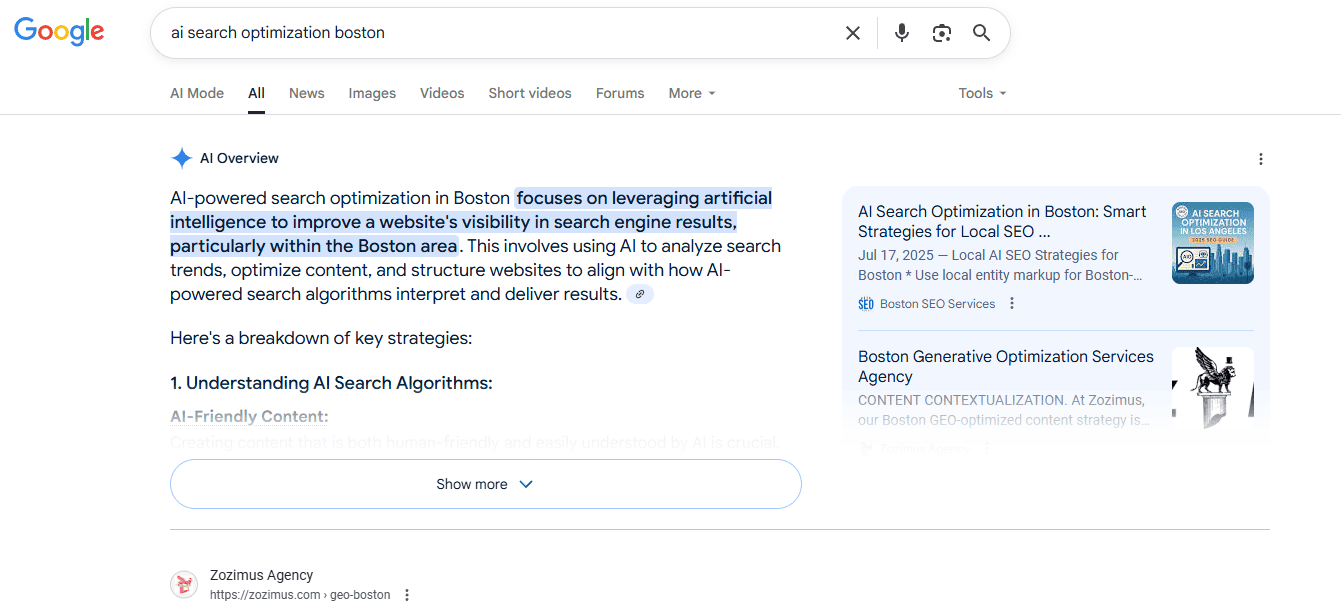Open the Forums tab
This screenshot has height=614, width=1341.
tap(620, 93)
